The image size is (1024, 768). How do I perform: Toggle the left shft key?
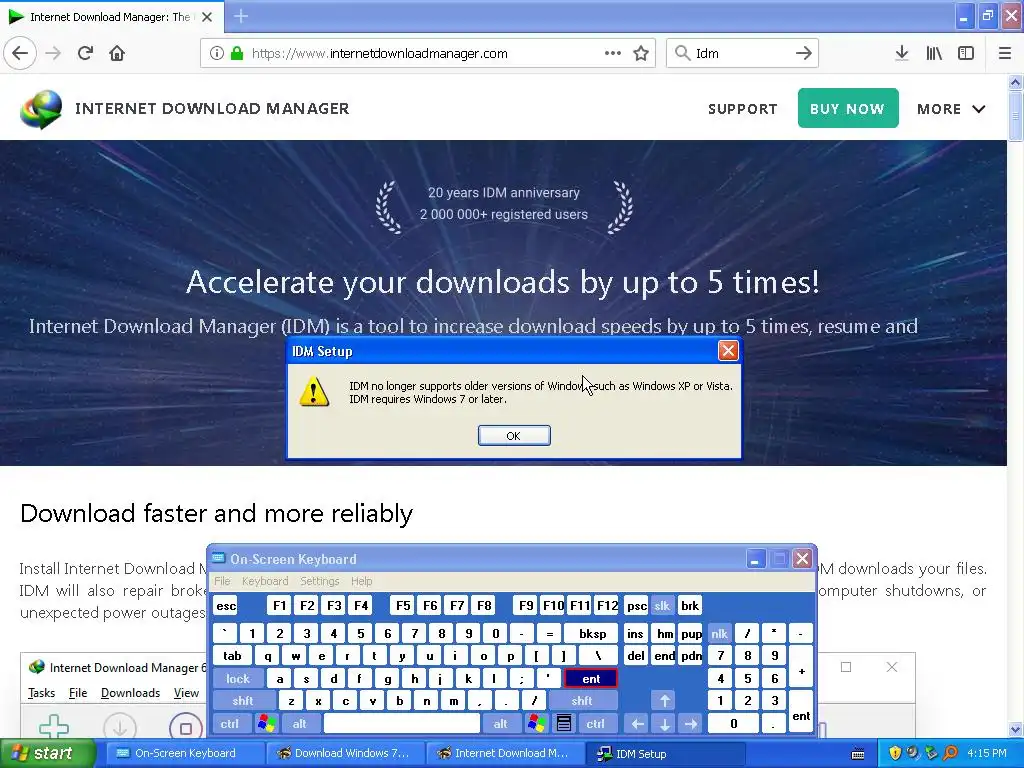point(242,701)
